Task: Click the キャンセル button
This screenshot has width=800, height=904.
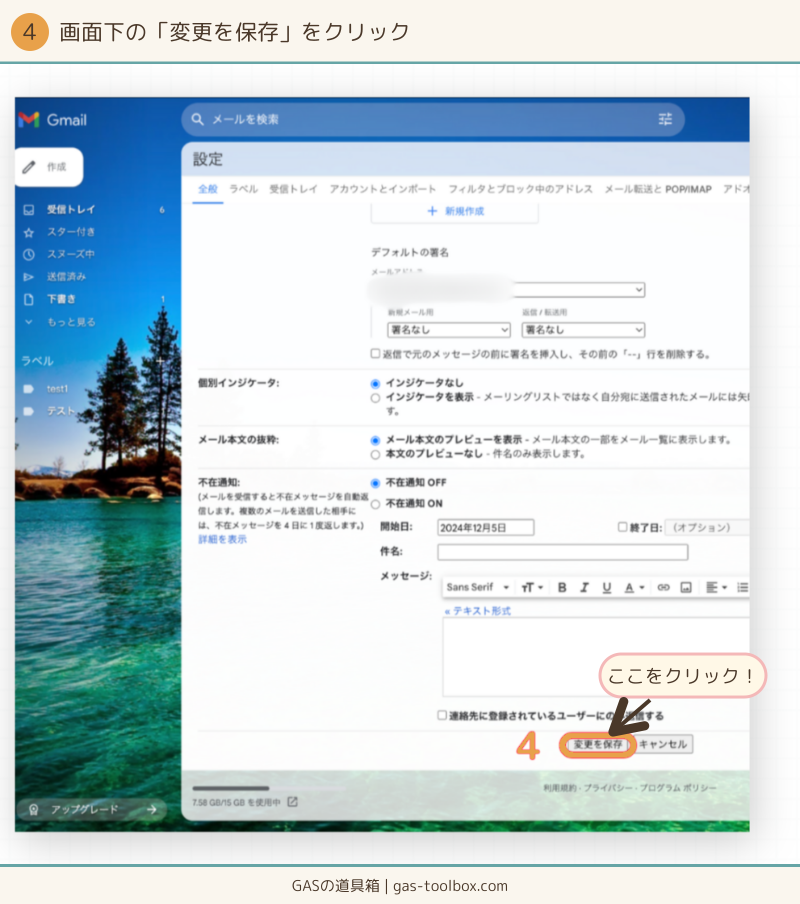Action: (x=663, y=744)
